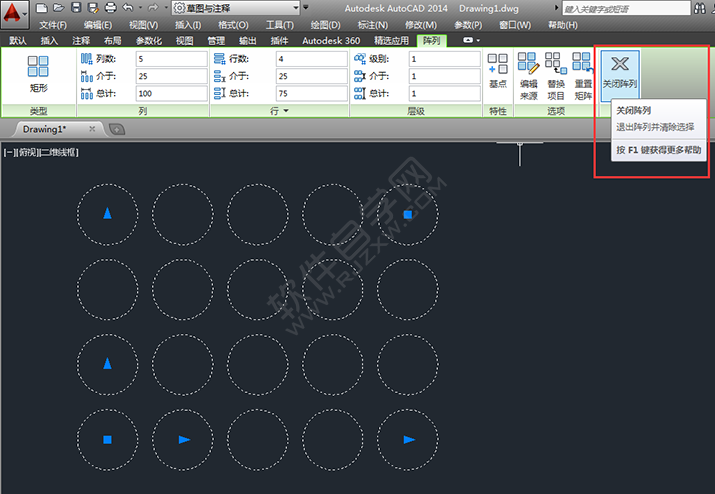The height and width of the screenshot is (494, 715).
Task: Switch to the 精选应用 ribbon tab
Action: [391, 41]
